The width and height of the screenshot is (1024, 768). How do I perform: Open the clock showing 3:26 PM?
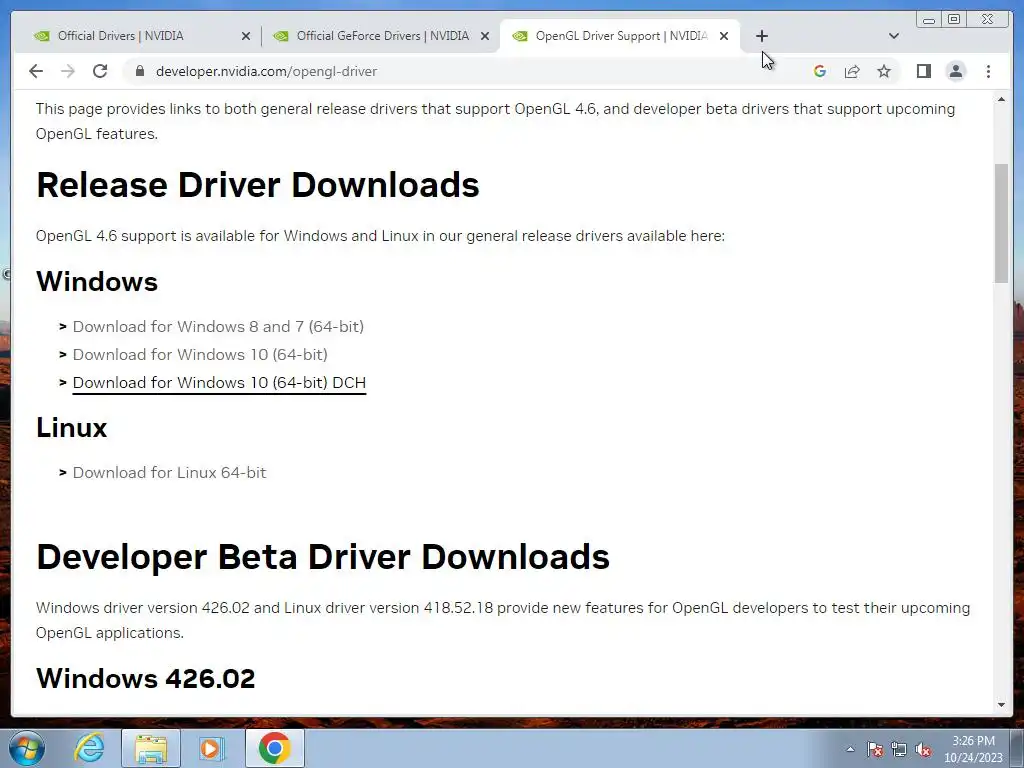pos(973,749)
